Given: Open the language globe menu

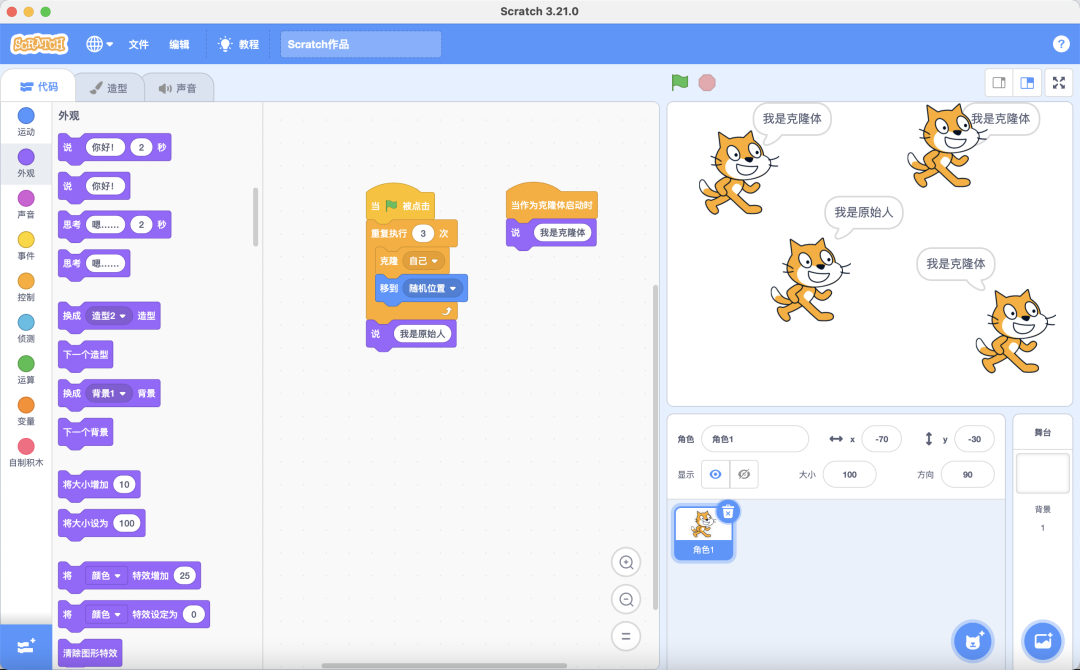Looking at the screenshot, I should pos(99,44).
